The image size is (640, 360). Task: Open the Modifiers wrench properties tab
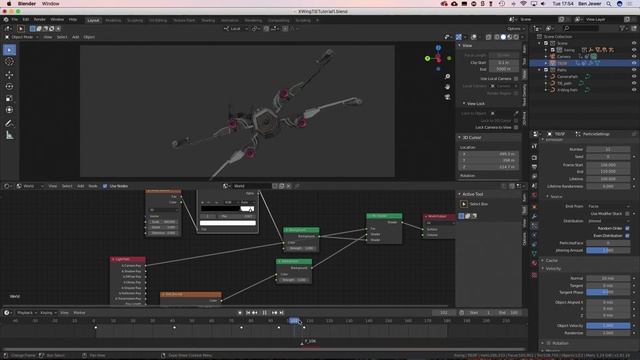tap(534, 216)
